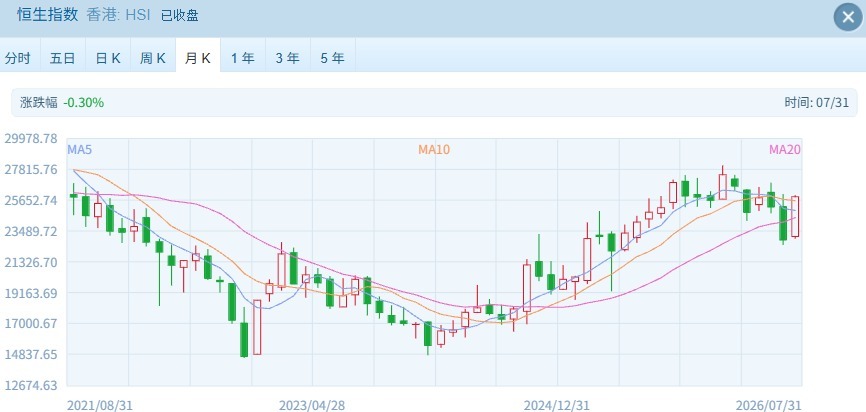The width and height of the screenshot is (866, 412).
Task: Click the 2023/04/28 date axis label
Action: point(312,406)
